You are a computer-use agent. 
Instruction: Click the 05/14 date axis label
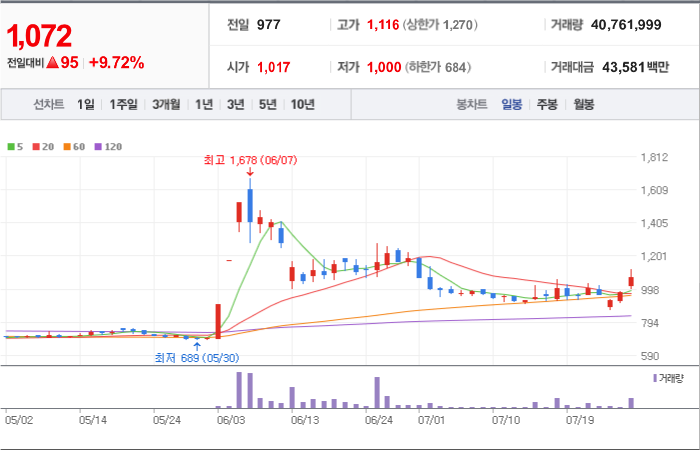click(x=93, y=421)
